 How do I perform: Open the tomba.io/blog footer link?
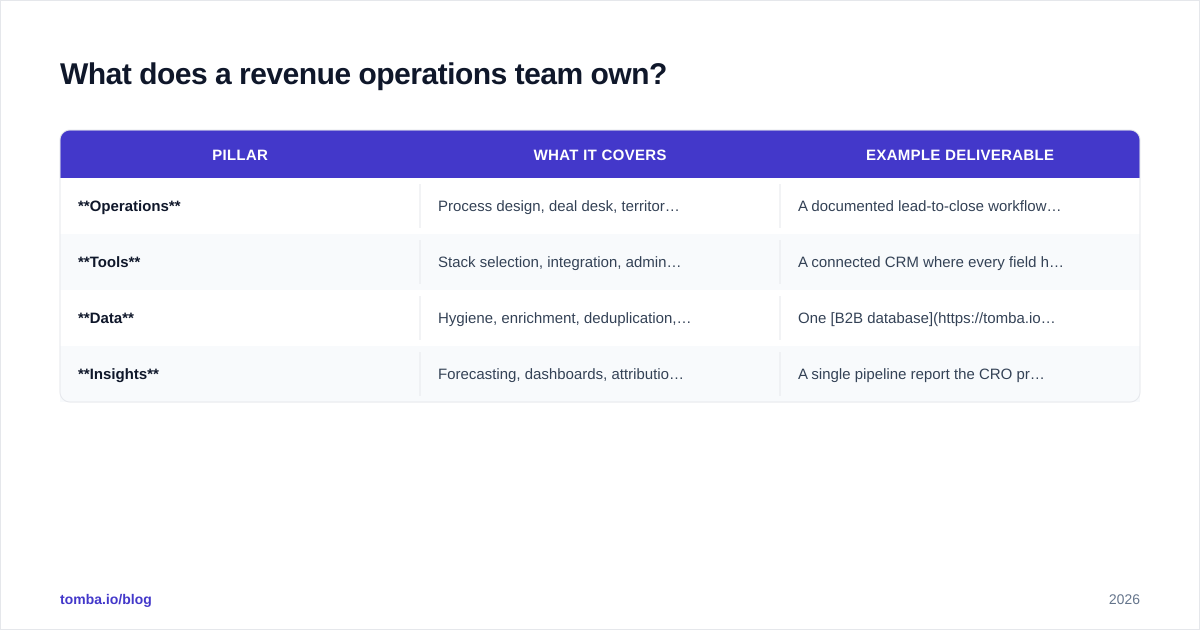[x=106, y=599]
